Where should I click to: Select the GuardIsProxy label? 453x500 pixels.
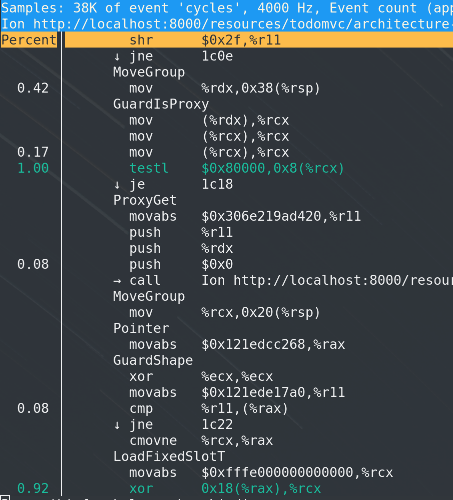pos(161,104)
